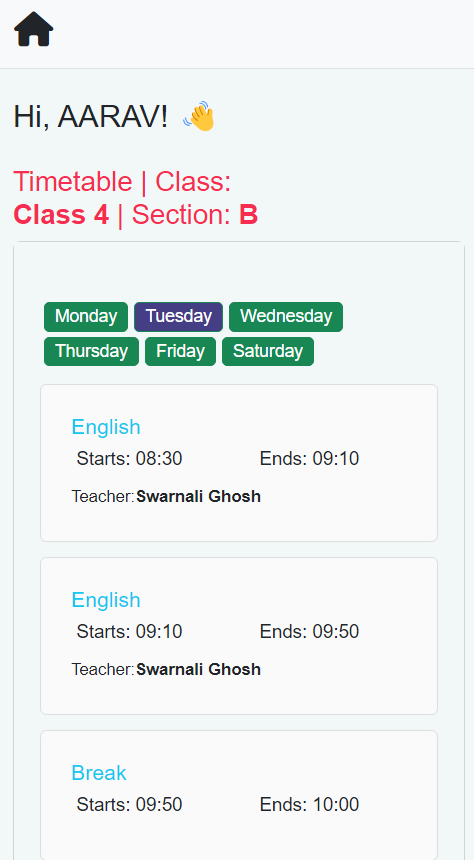Click the Hi, AARAV! greeting text
Image resolution: width=474 pixels, height=860 pixels.
point(91,116)
